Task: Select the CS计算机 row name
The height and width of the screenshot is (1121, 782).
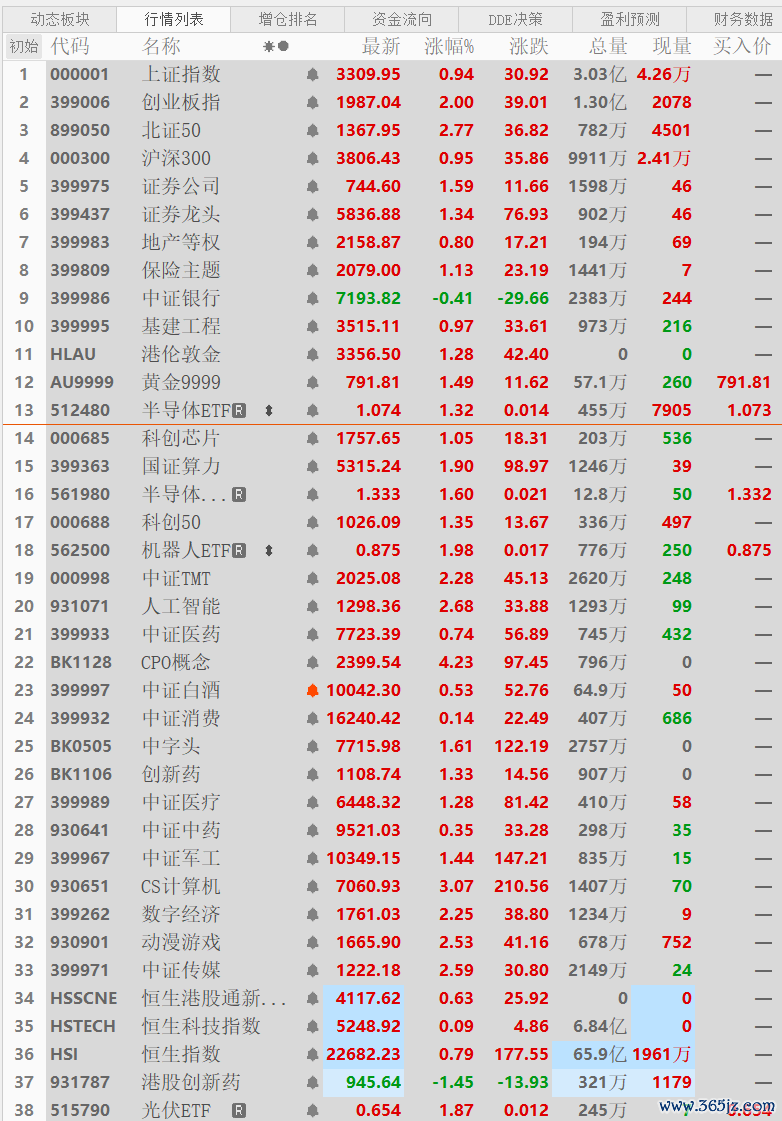Action: pyautogui.click(x=181, y=887)
